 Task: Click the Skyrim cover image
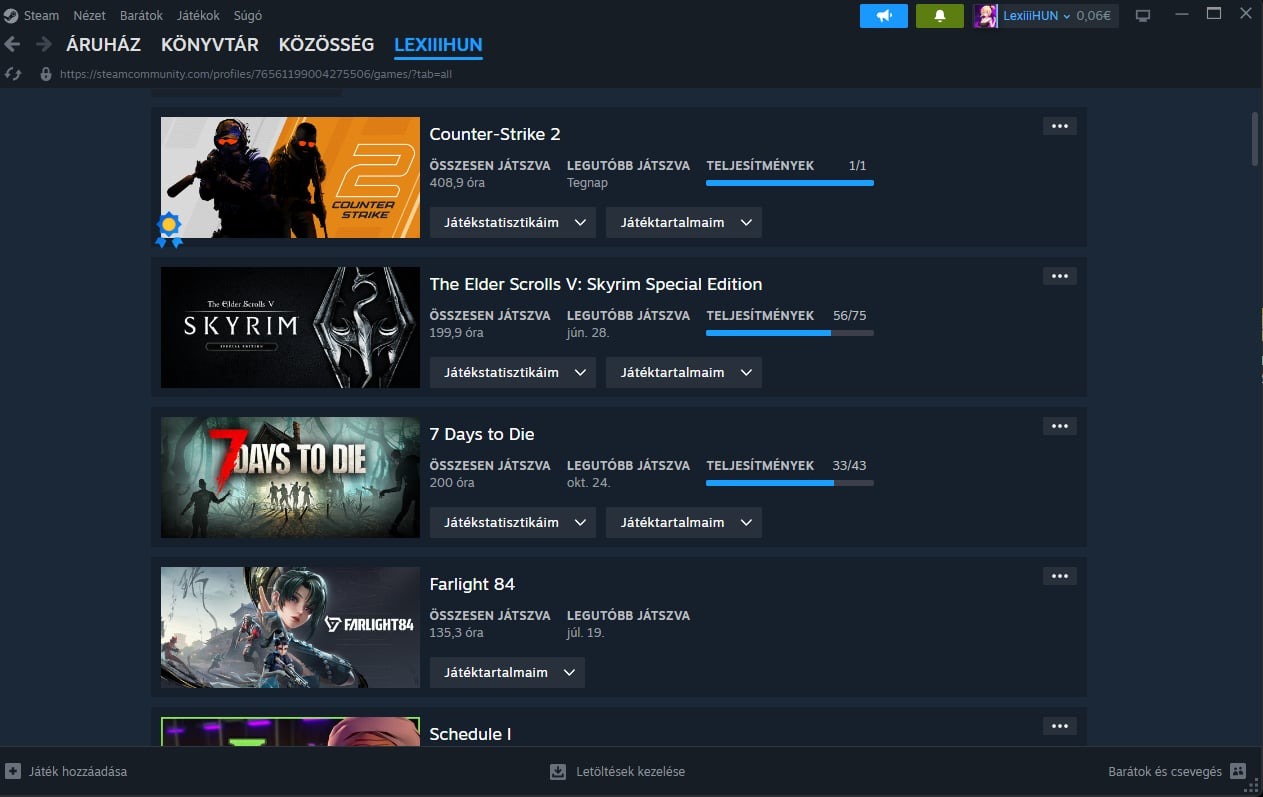point(290,327)
